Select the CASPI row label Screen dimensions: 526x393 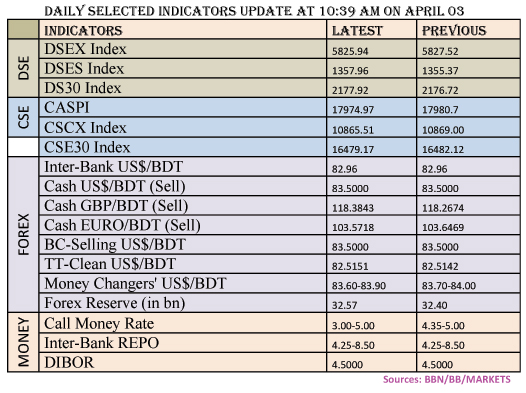pos(67,108)
